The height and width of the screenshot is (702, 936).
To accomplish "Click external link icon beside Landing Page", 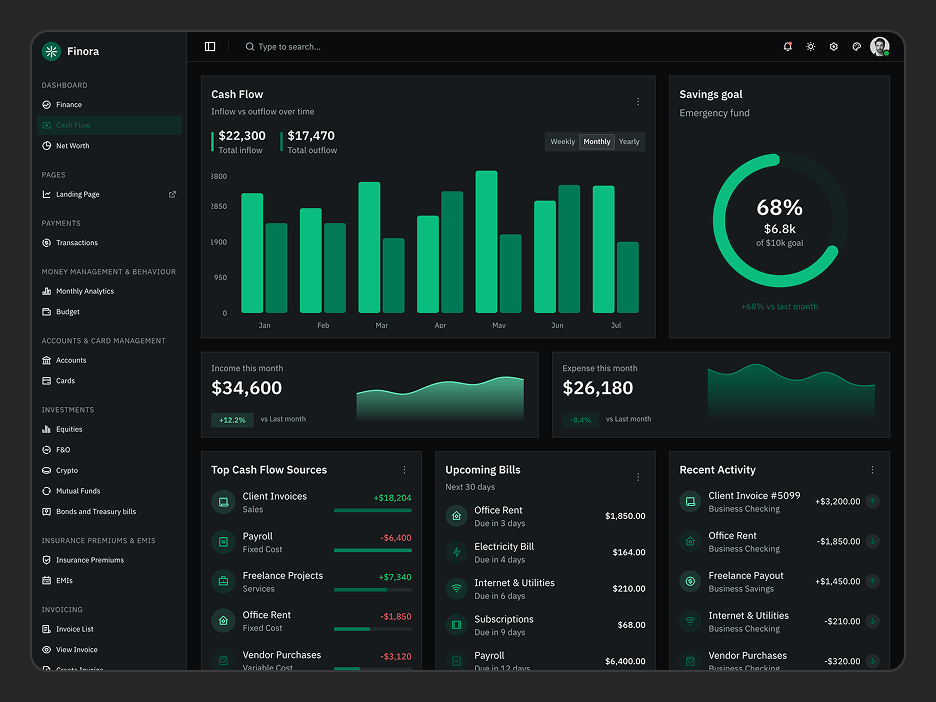I will [173, 194].
